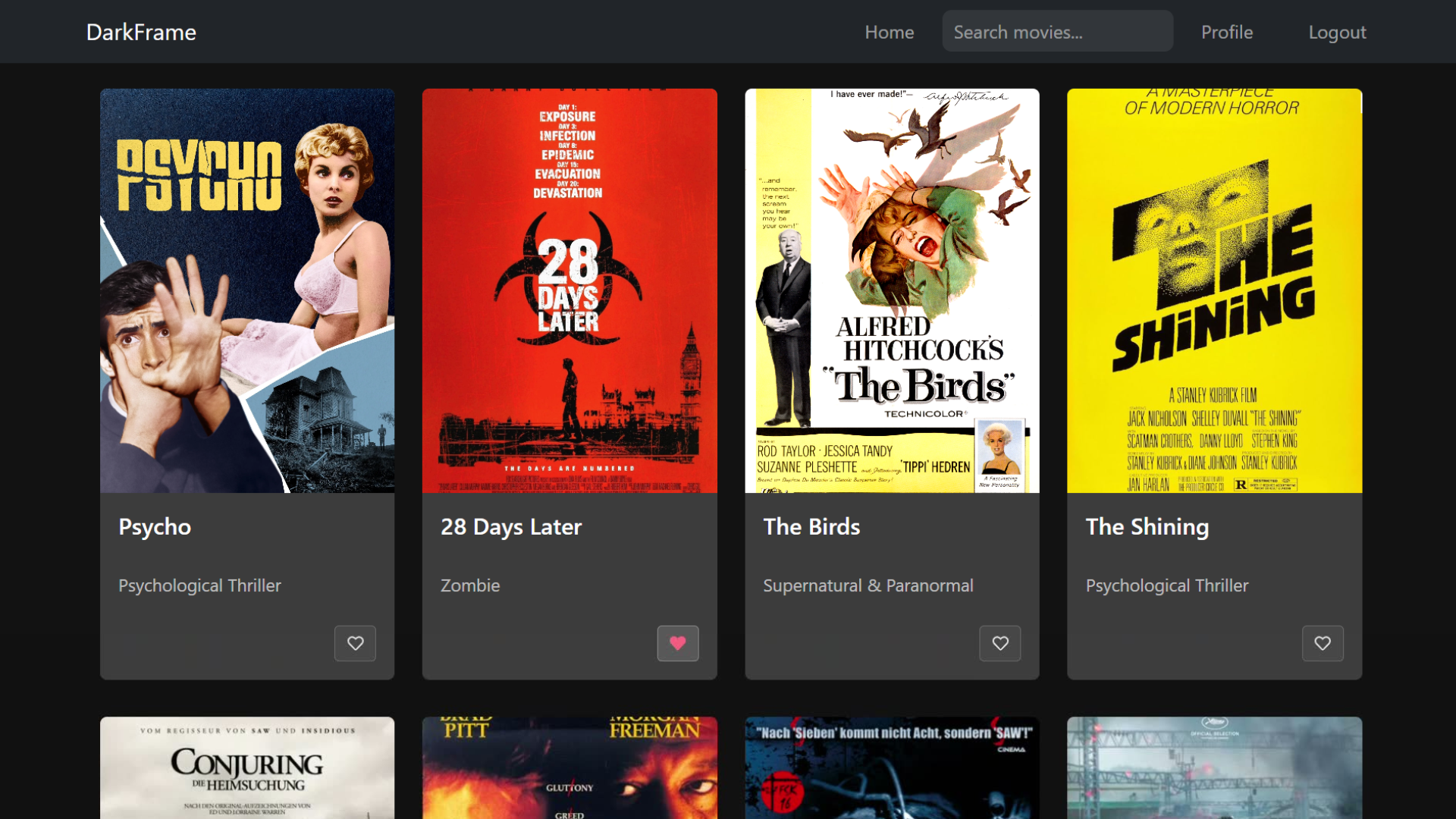Click Psychological Thriller genre under Psycho

click(x=199, y=585)
